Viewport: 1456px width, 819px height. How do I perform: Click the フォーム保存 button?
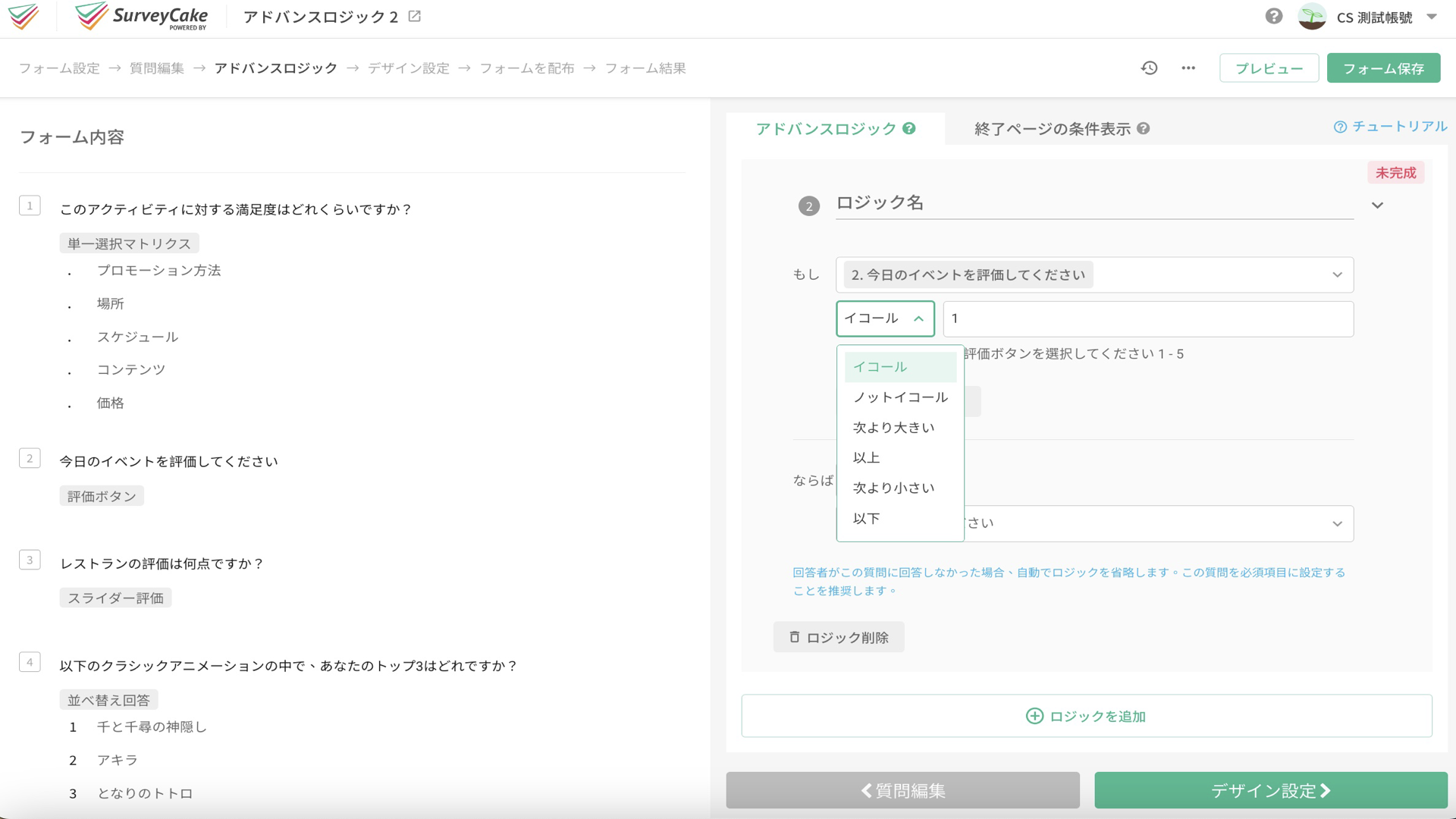point(1382,68)
